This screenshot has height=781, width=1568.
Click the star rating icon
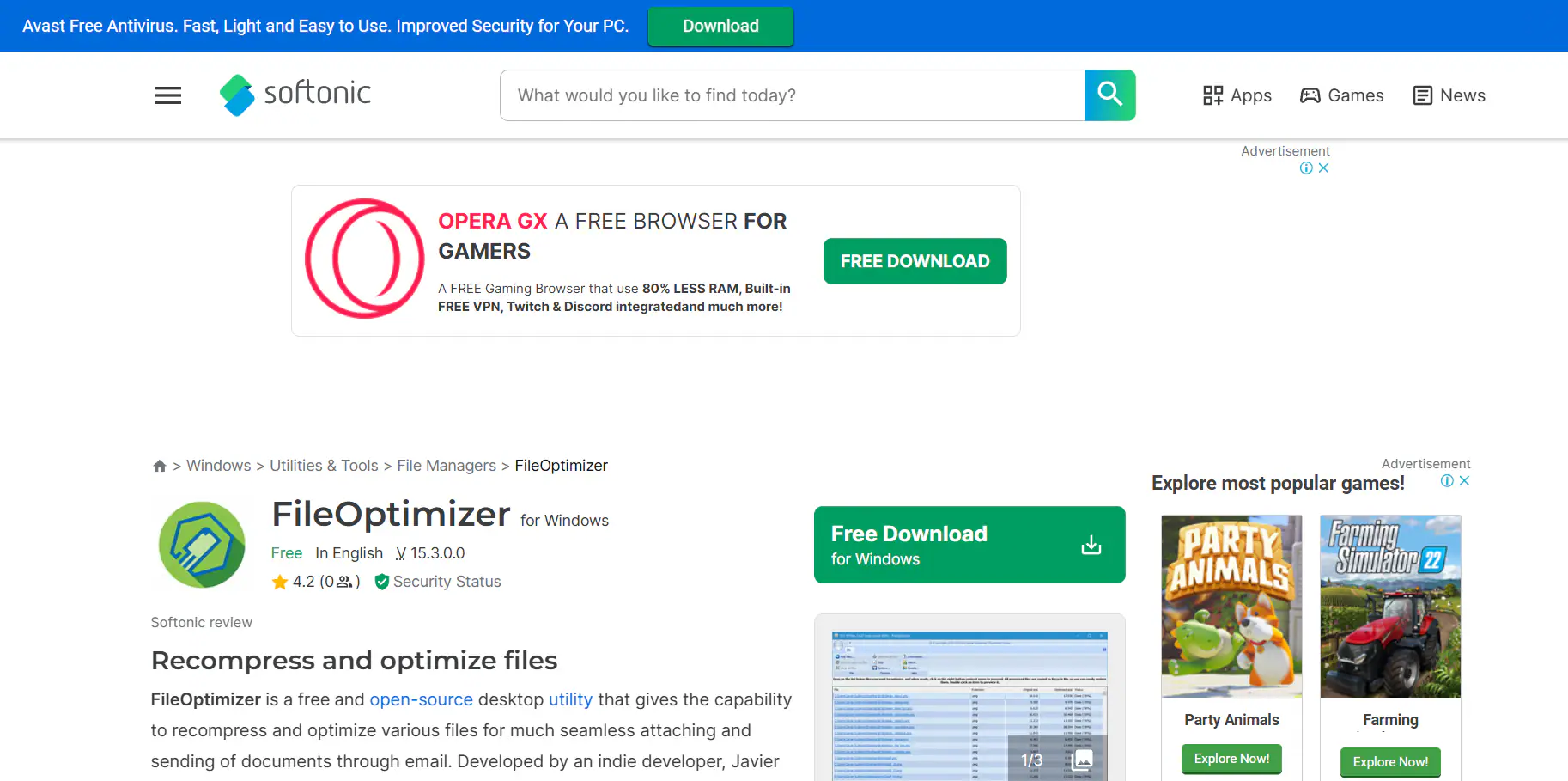pyautogui.click(x=280, y=583)
